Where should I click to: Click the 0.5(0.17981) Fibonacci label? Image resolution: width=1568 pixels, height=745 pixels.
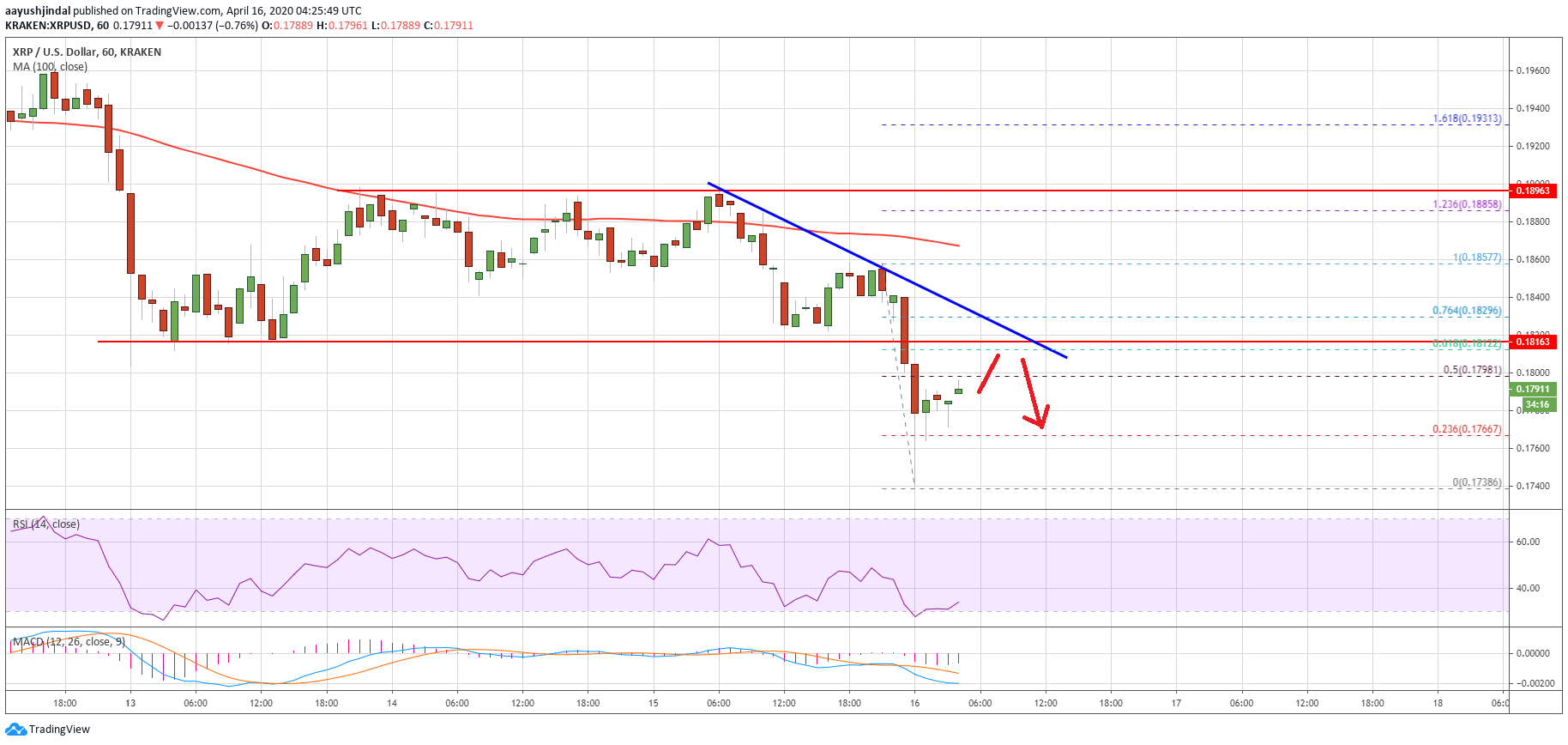pos(1472,371)
